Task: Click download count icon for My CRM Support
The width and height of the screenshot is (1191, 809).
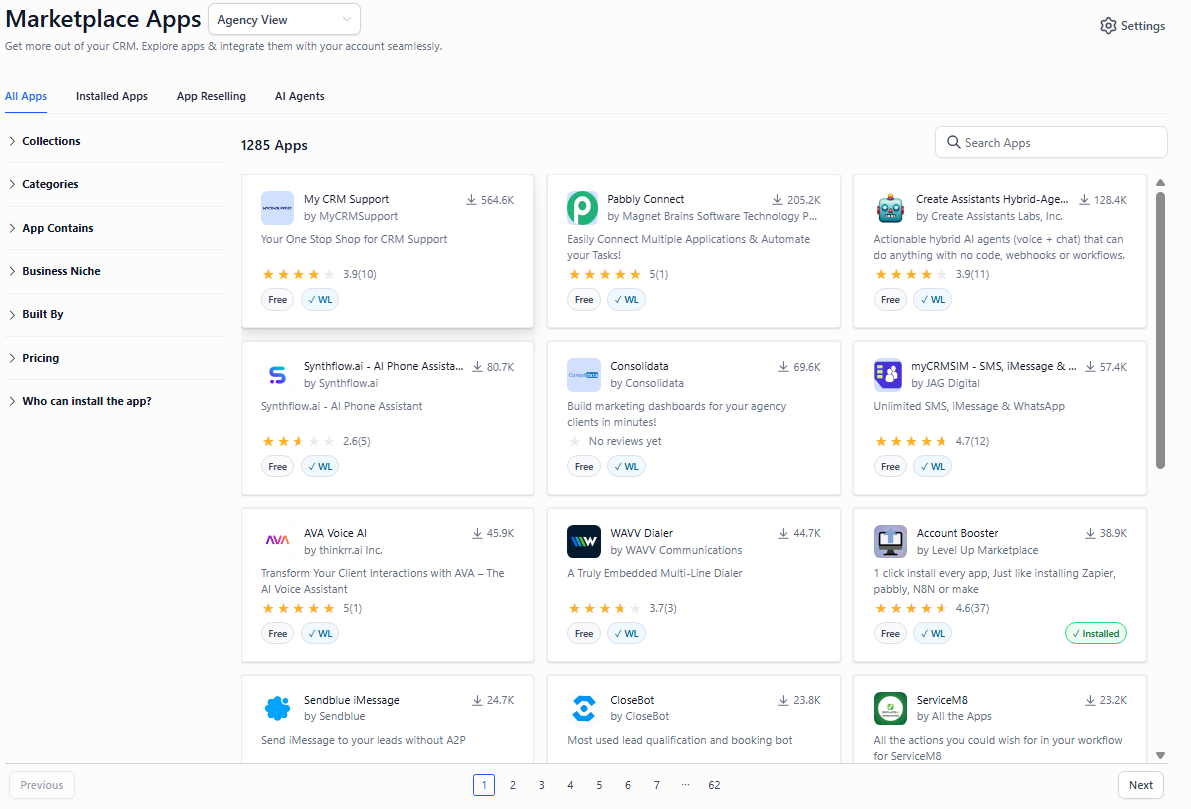Action: pos(471,200)
